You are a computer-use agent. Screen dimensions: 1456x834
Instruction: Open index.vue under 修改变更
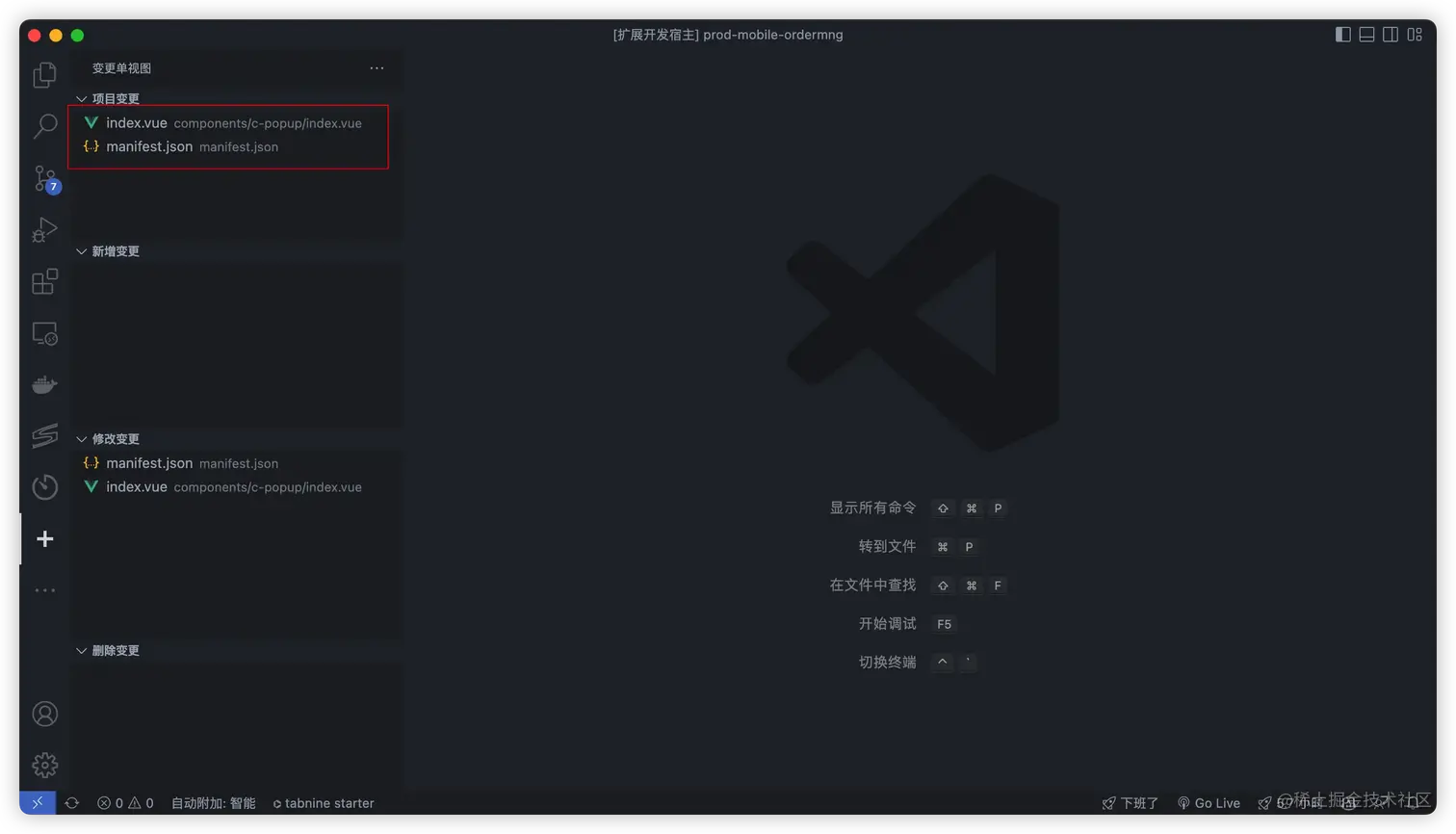pyautogui.click(x=237, y=486)
